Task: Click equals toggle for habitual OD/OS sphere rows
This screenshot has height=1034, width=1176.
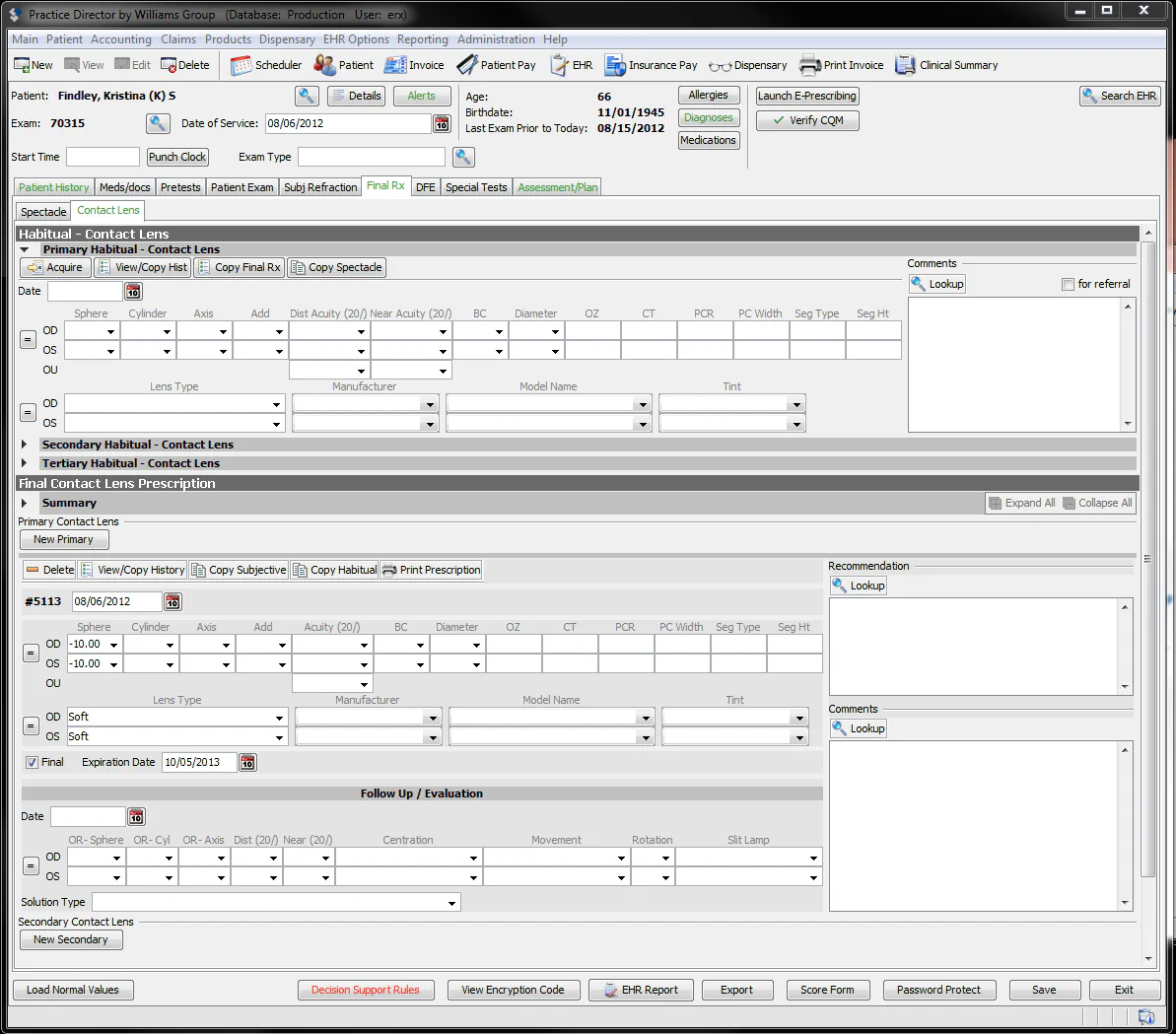Action: [x=28, y=340]
